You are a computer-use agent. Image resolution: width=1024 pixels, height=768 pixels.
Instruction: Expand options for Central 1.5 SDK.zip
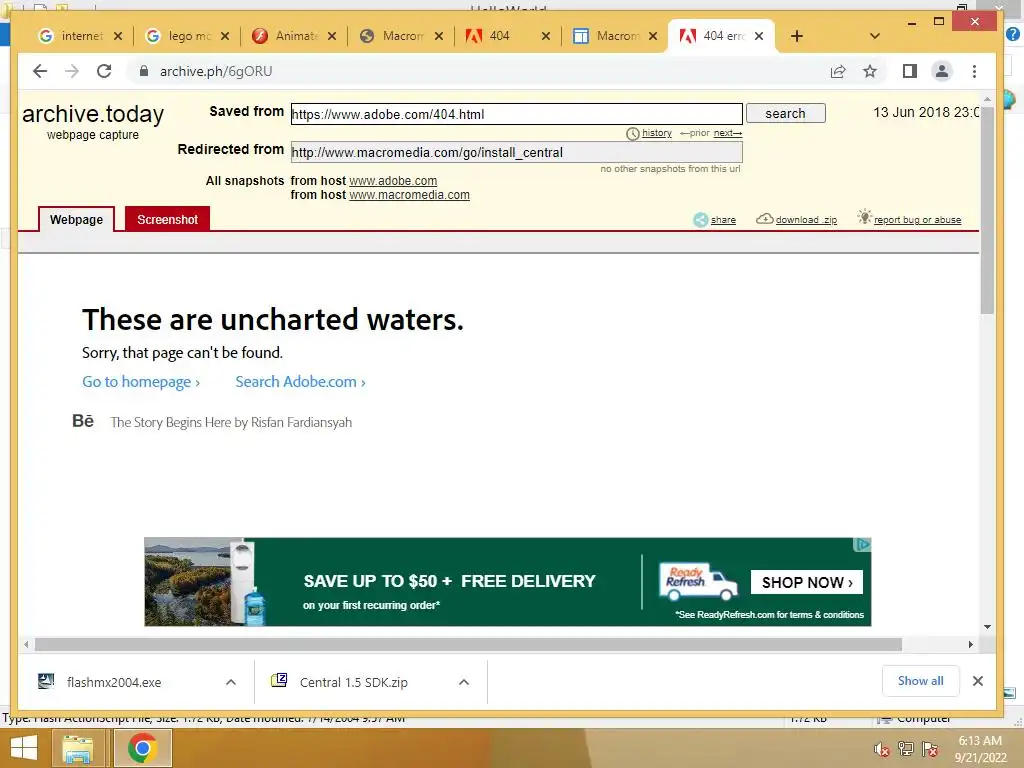[x=464, y=682]
